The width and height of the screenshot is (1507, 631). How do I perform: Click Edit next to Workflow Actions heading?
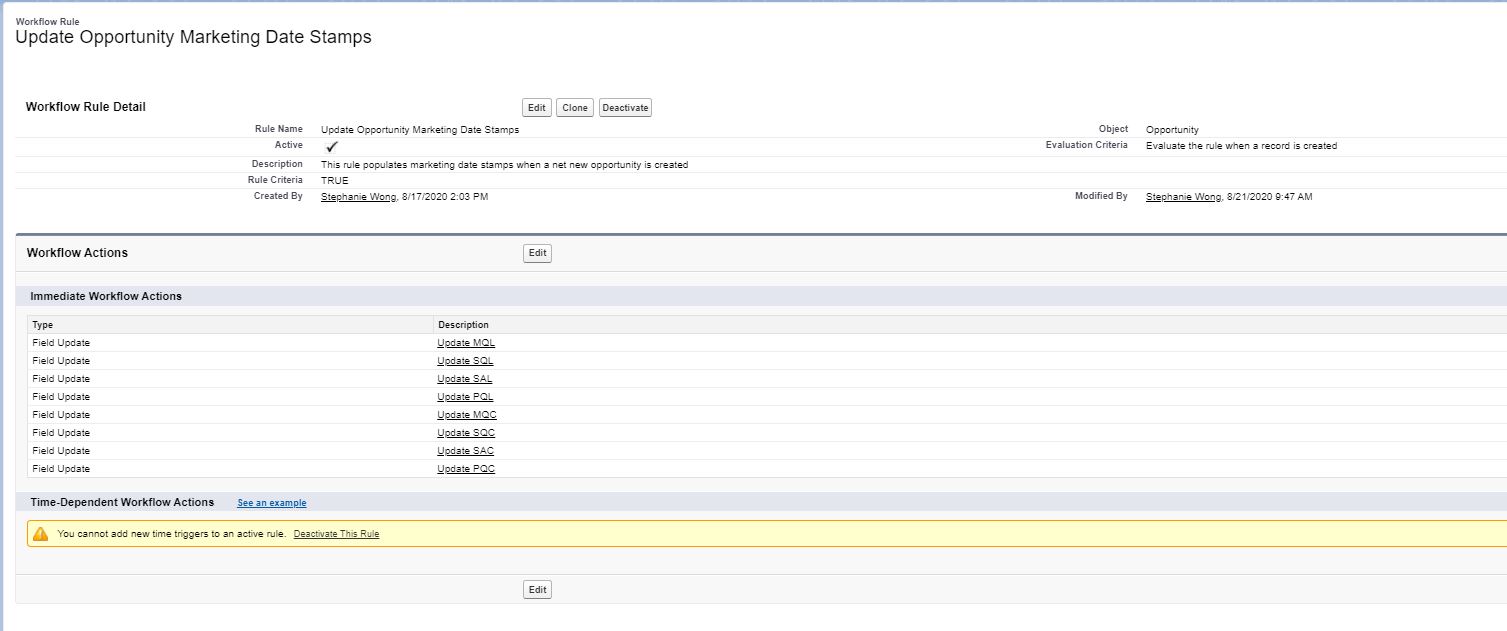tap(537, 253)
